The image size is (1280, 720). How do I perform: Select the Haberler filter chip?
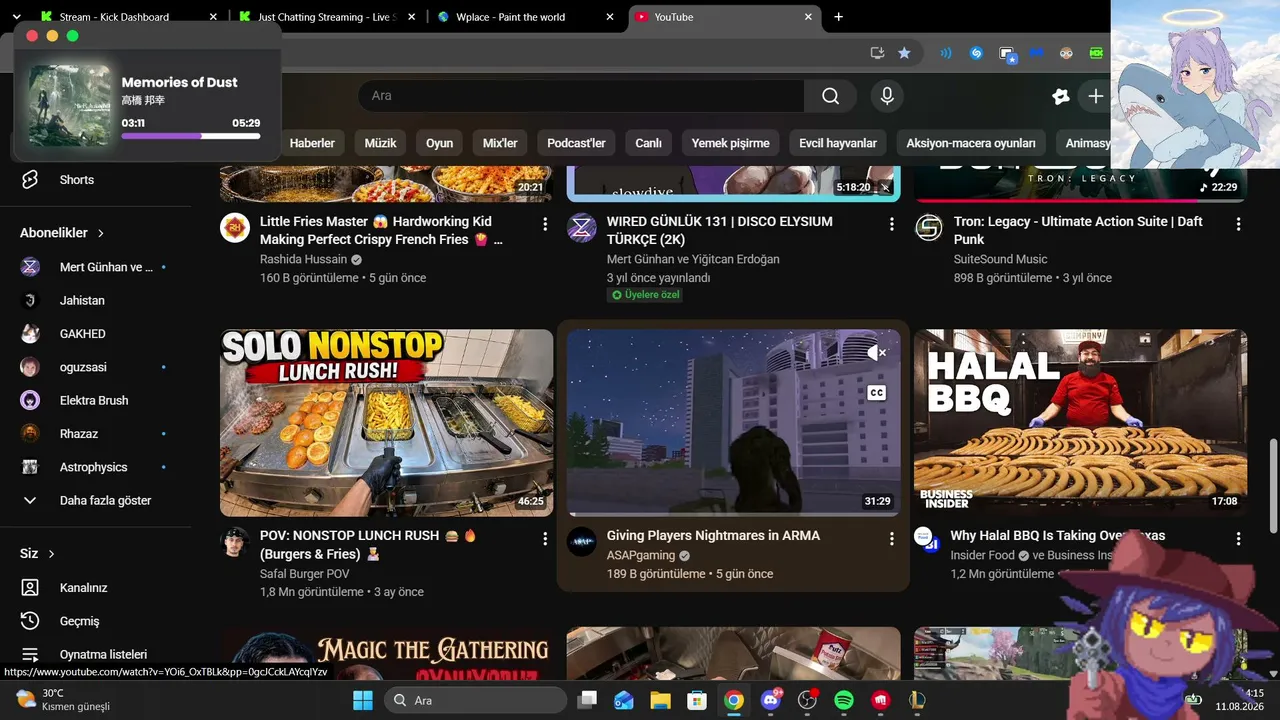[312, 143]
